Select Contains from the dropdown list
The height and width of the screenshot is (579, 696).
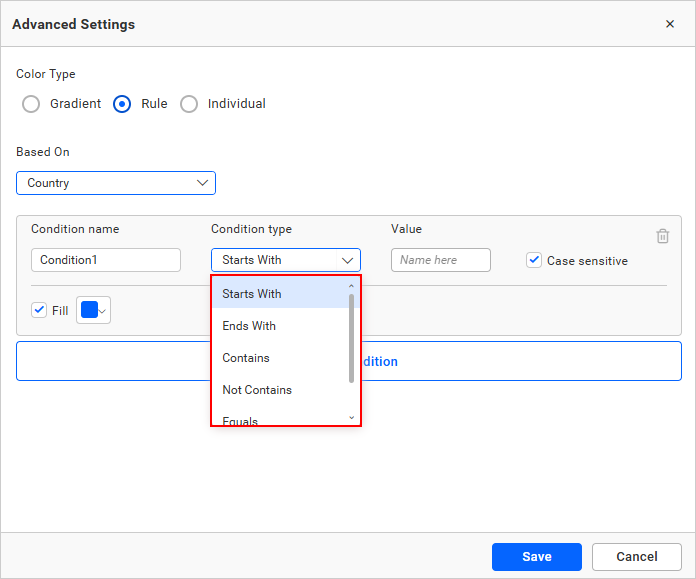tap(246, 358)
